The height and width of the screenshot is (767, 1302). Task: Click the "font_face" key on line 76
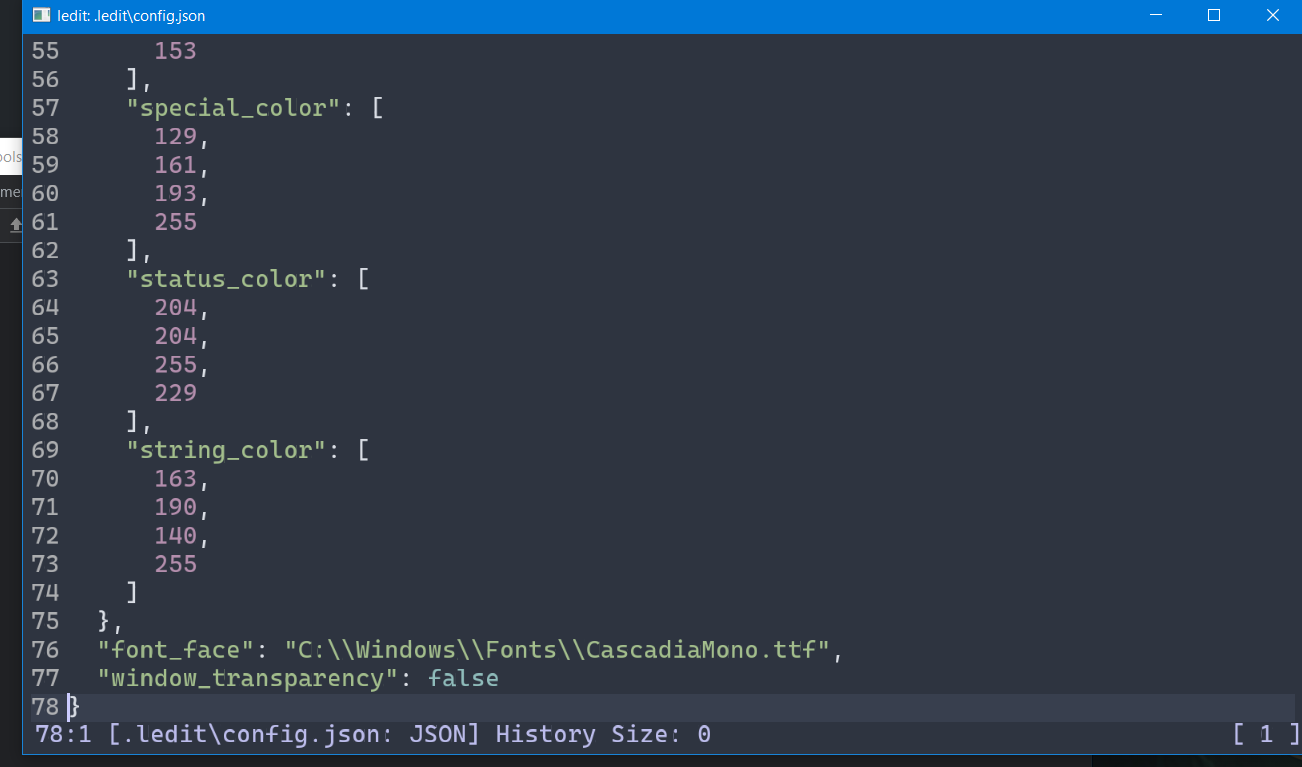(x=177, y=650)
